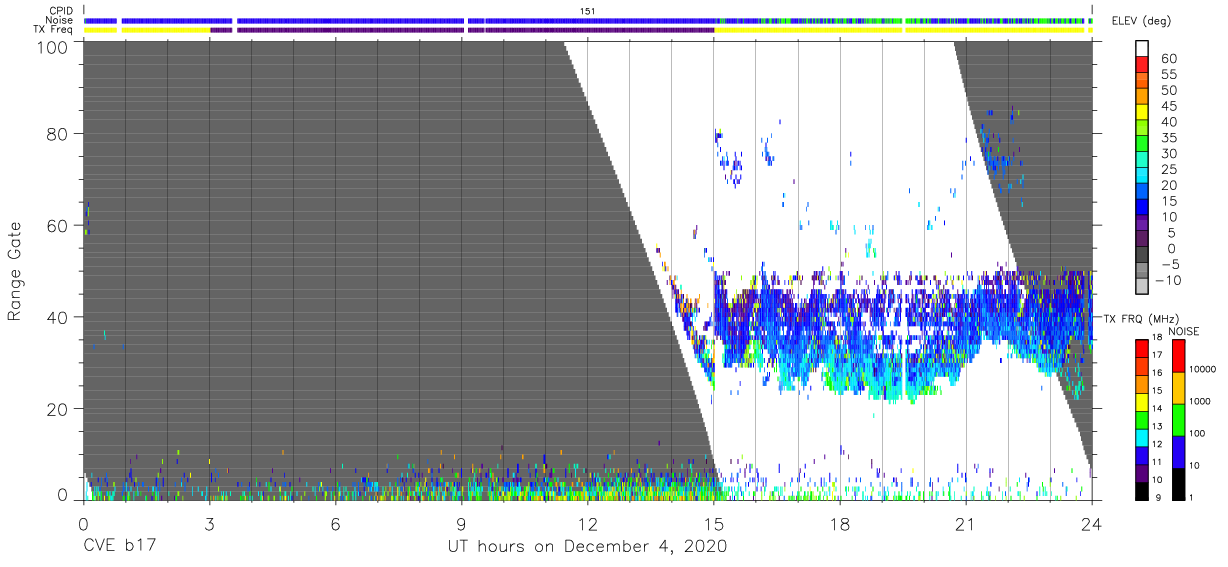
Task: Click NOISE legend label '10000'
Action: [1203, 369]
